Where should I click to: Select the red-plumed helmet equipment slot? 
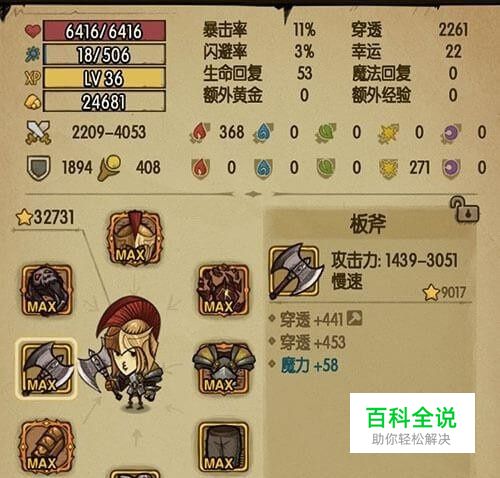(135, 238)
